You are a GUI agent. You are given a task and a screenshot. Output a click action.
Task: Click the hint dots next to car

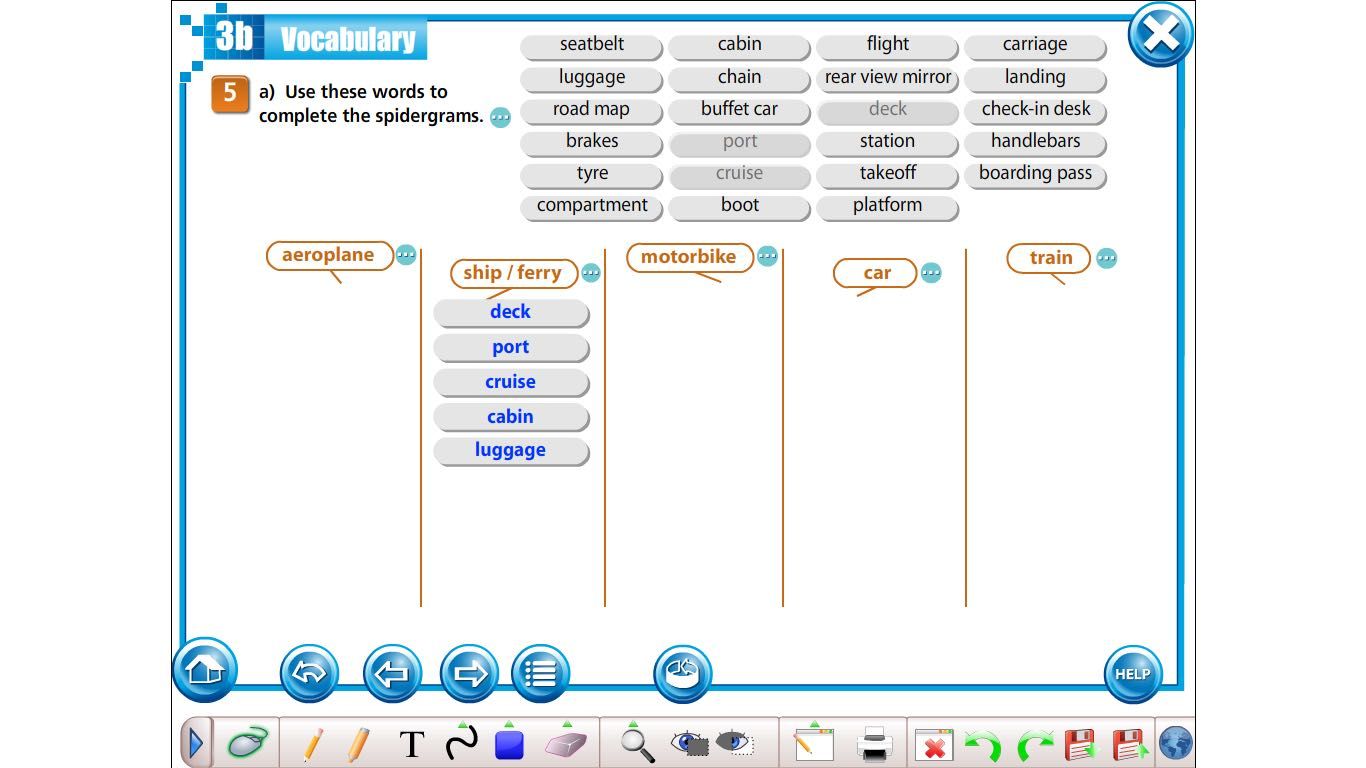pyautogui.click(x=931, y=272)
